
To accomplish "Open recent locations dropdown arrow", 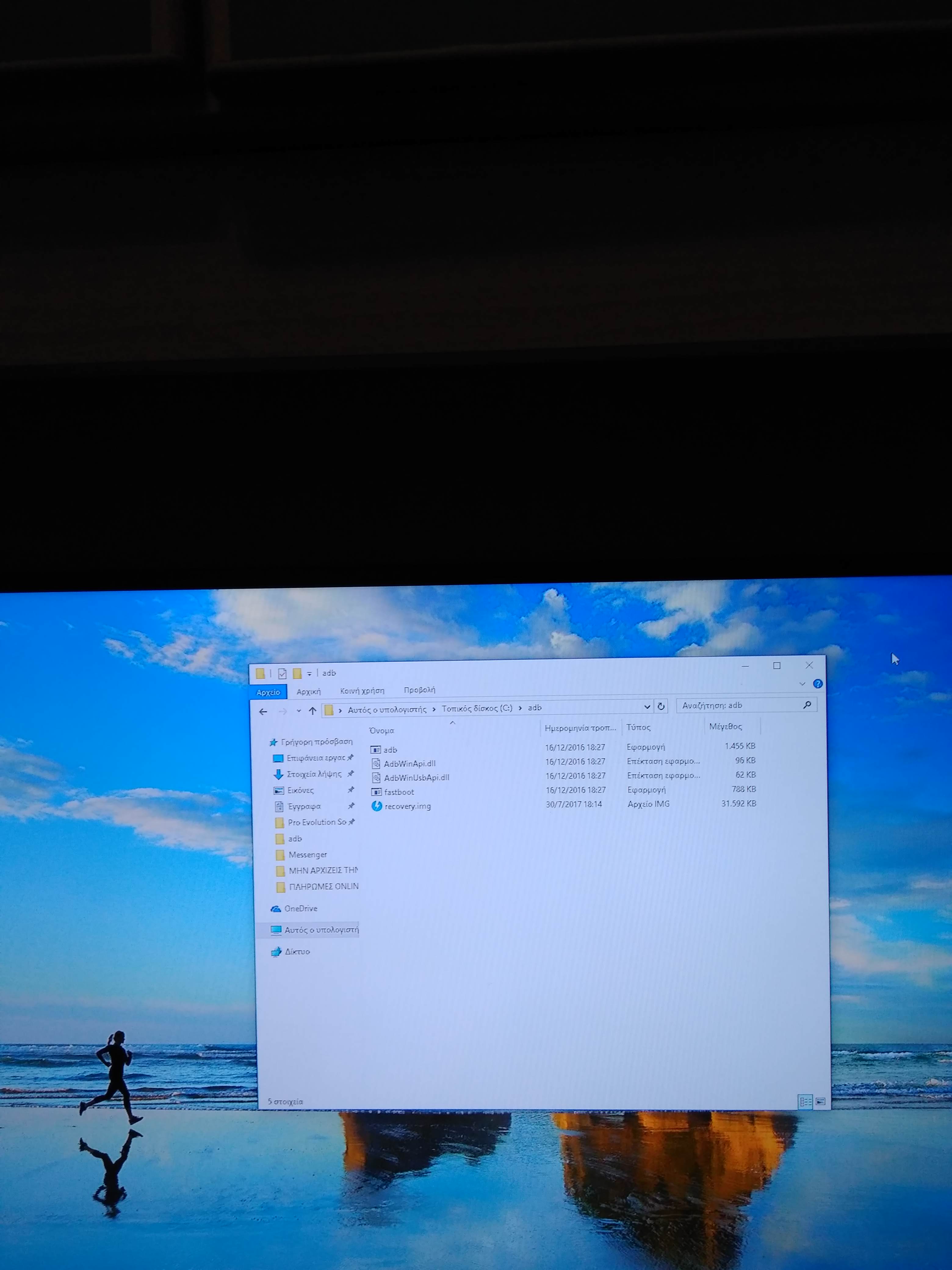I will pyautogui.click(x=298, y=711).
